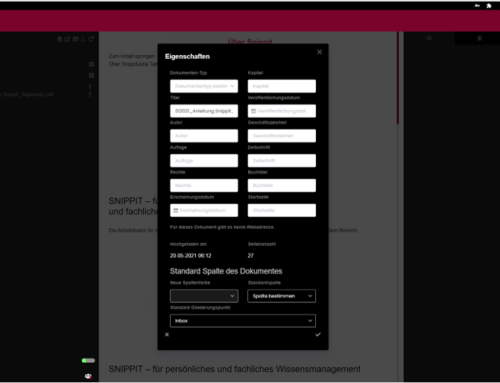Click the refresh icon in sidebar toolbar

[91, 39]
